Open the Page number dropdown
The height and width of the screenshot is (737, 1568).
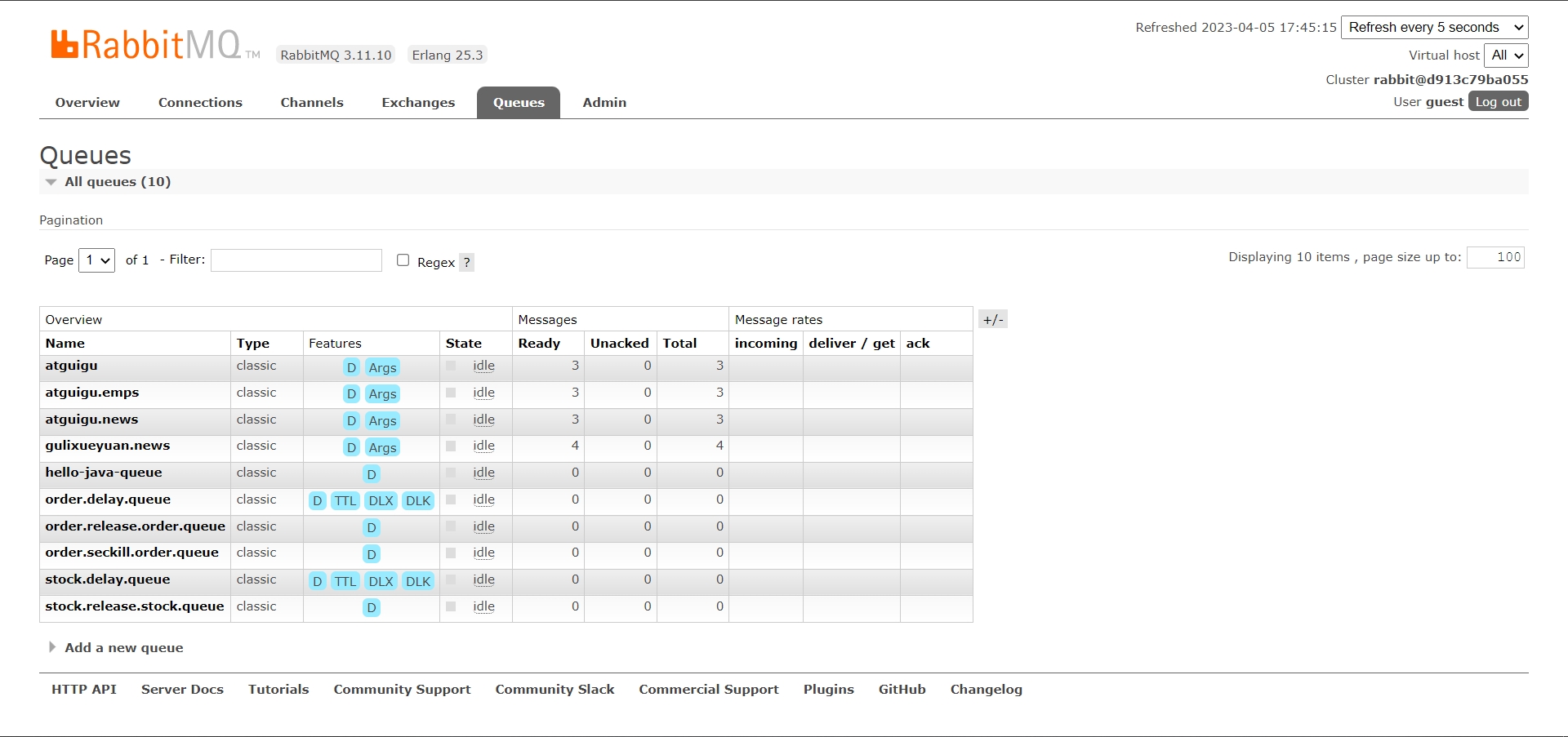click(96, 260)
